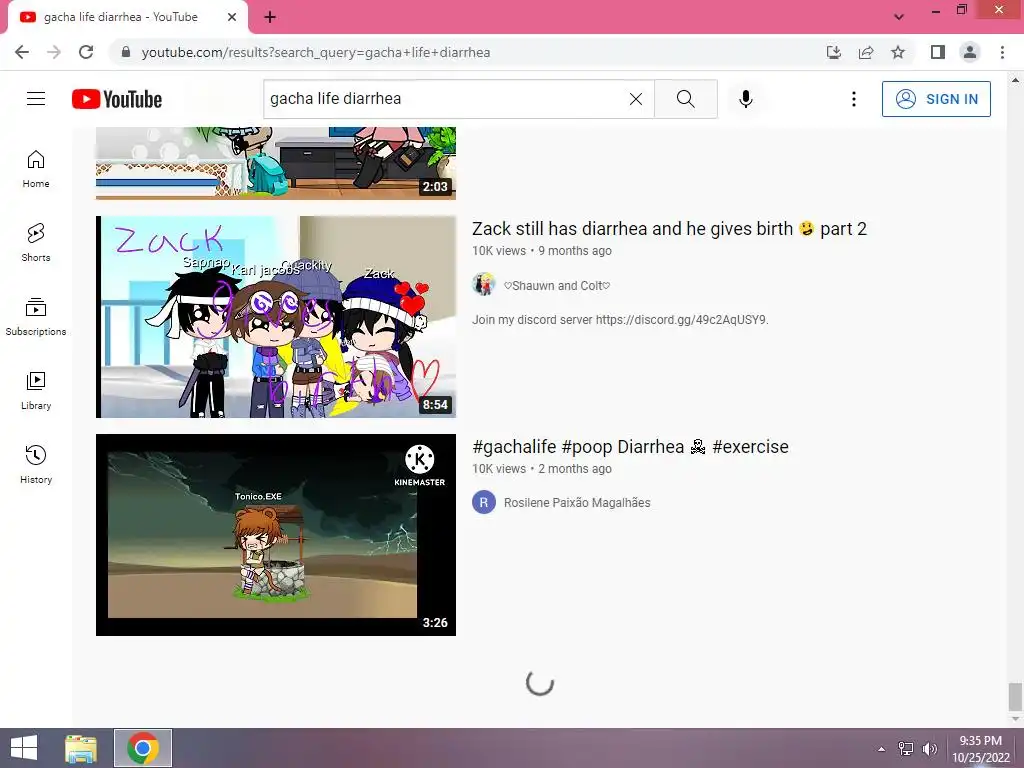
Task: Reload the page
Action: point(86,52)
